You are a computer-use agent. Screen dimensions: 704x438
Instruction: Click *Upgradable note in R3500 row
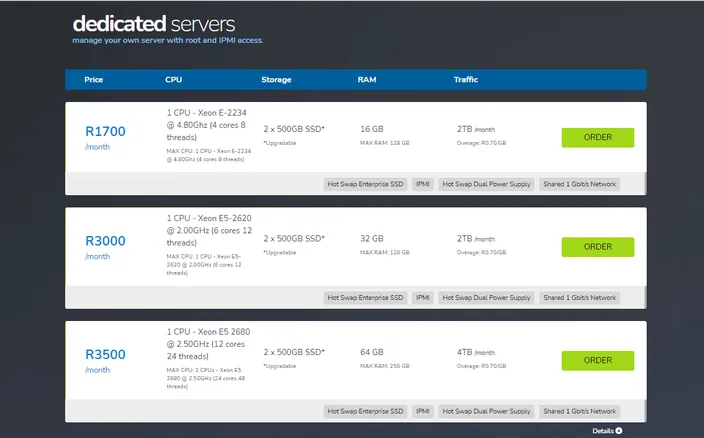[280, 366]
